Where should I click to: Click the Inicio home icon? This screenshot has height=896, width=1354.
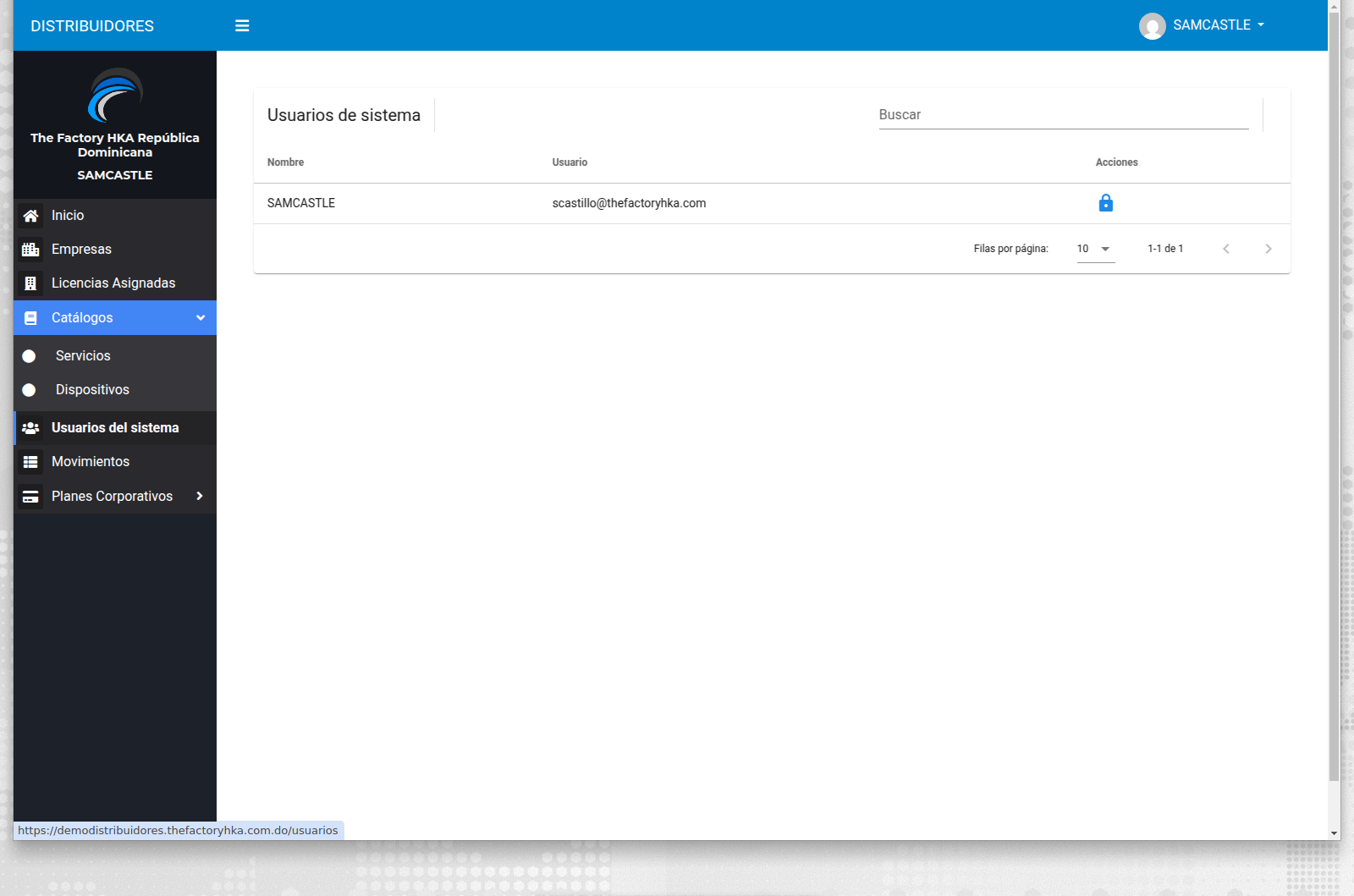pos(30,216)
